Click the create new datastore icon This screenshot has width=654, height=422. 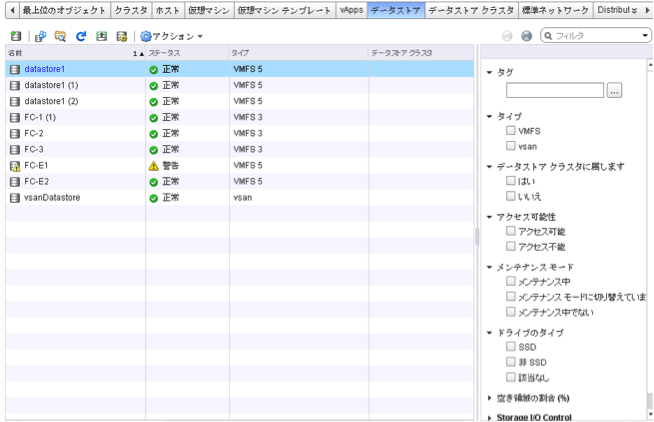15,35
